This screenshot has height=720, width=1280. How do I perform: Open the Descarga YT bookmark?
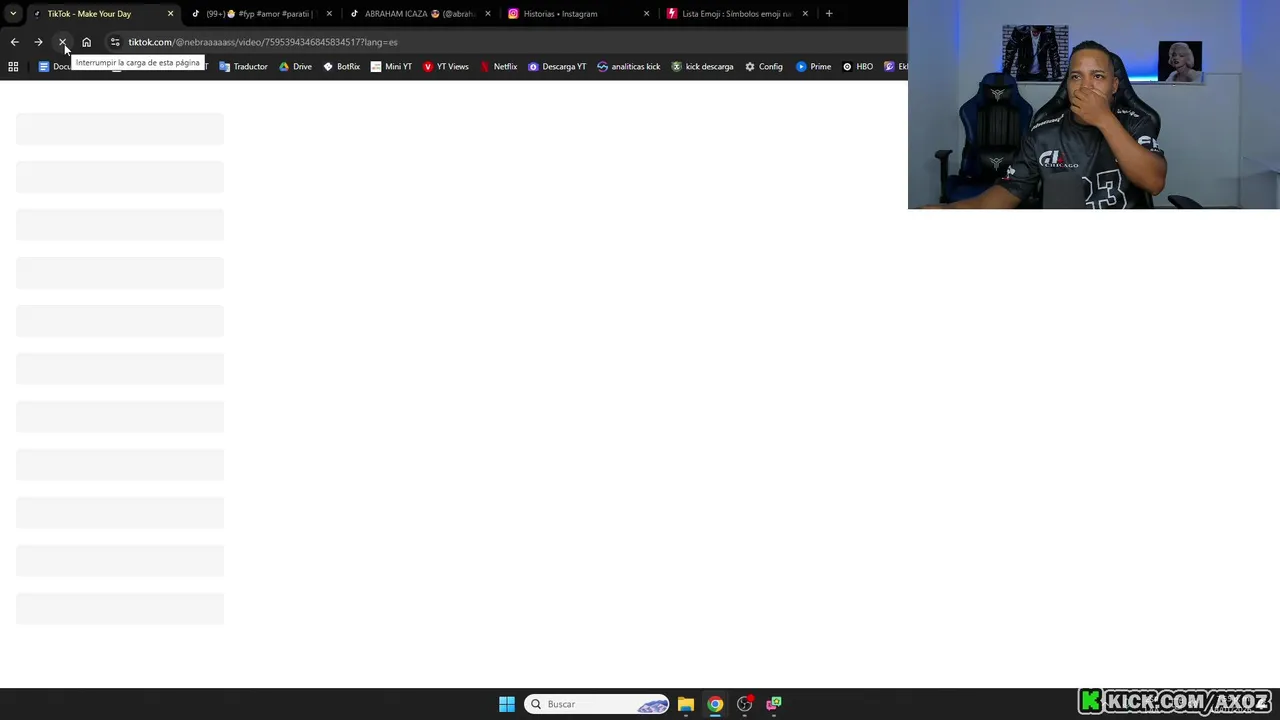557,67
